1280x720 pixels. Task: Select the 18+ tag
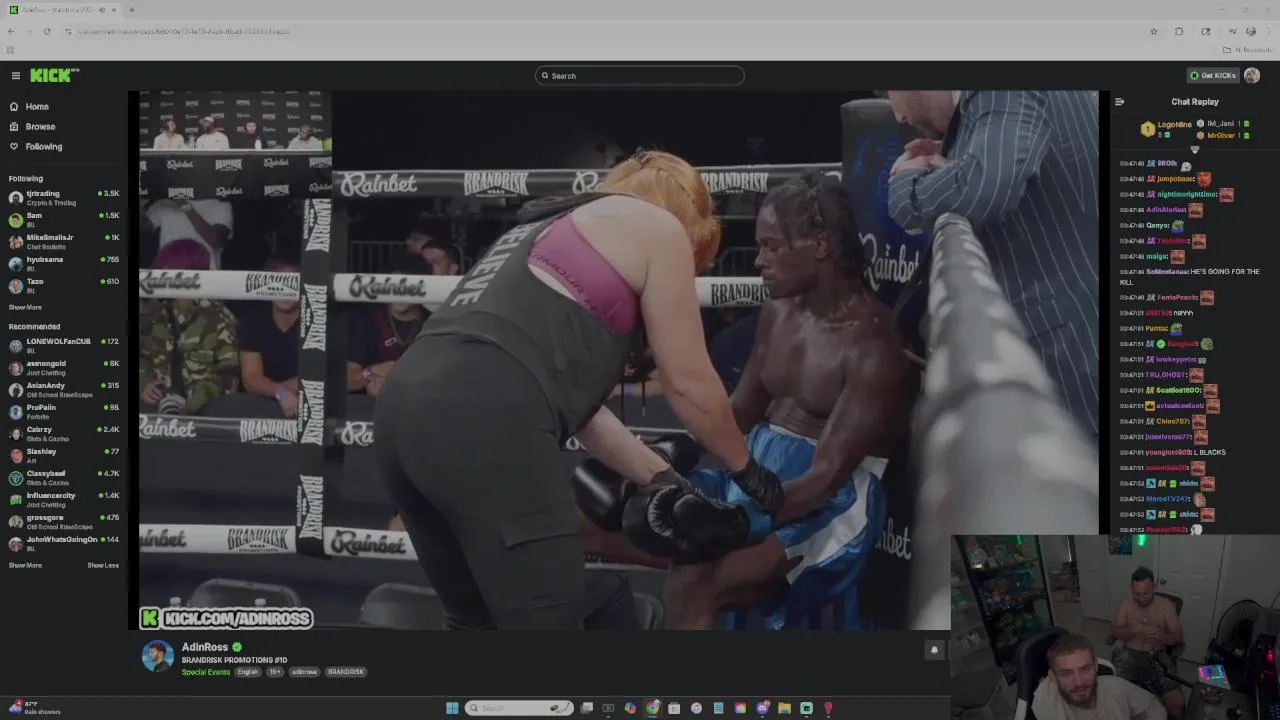pyautogui.click(x=275, y=672)
